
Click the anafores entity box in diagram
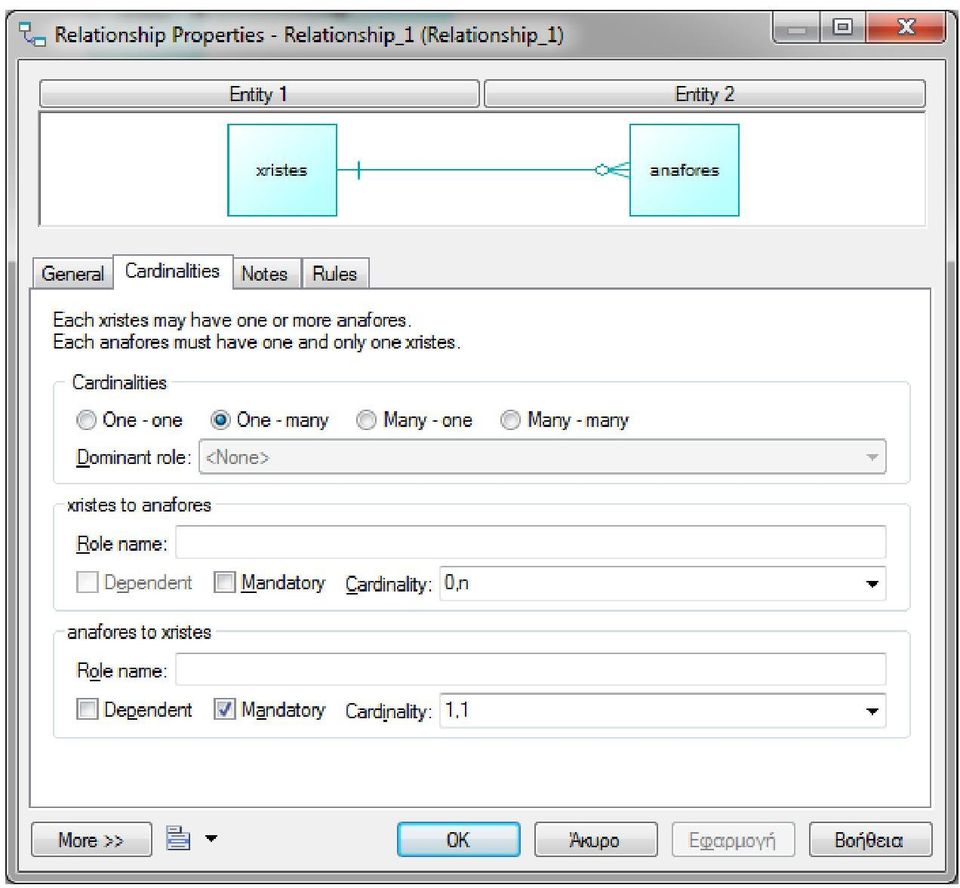coord(684,170)
